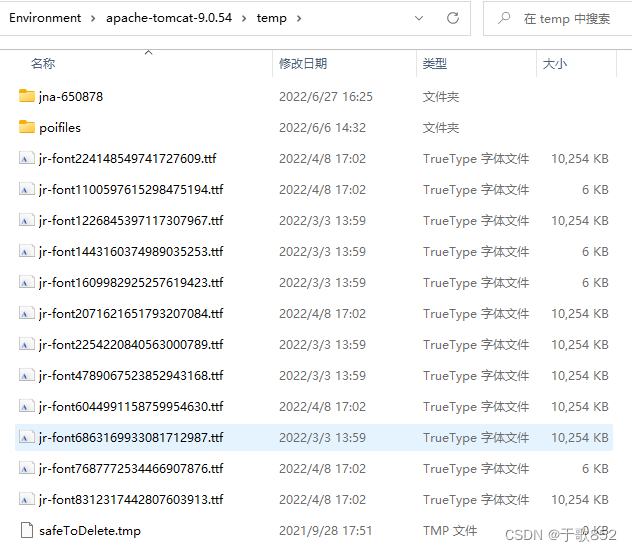Click date 2022/6/27 16:25 of jna-650878
Image resolution: width=632 pixels, height=552 pixels.
[326, 97]
